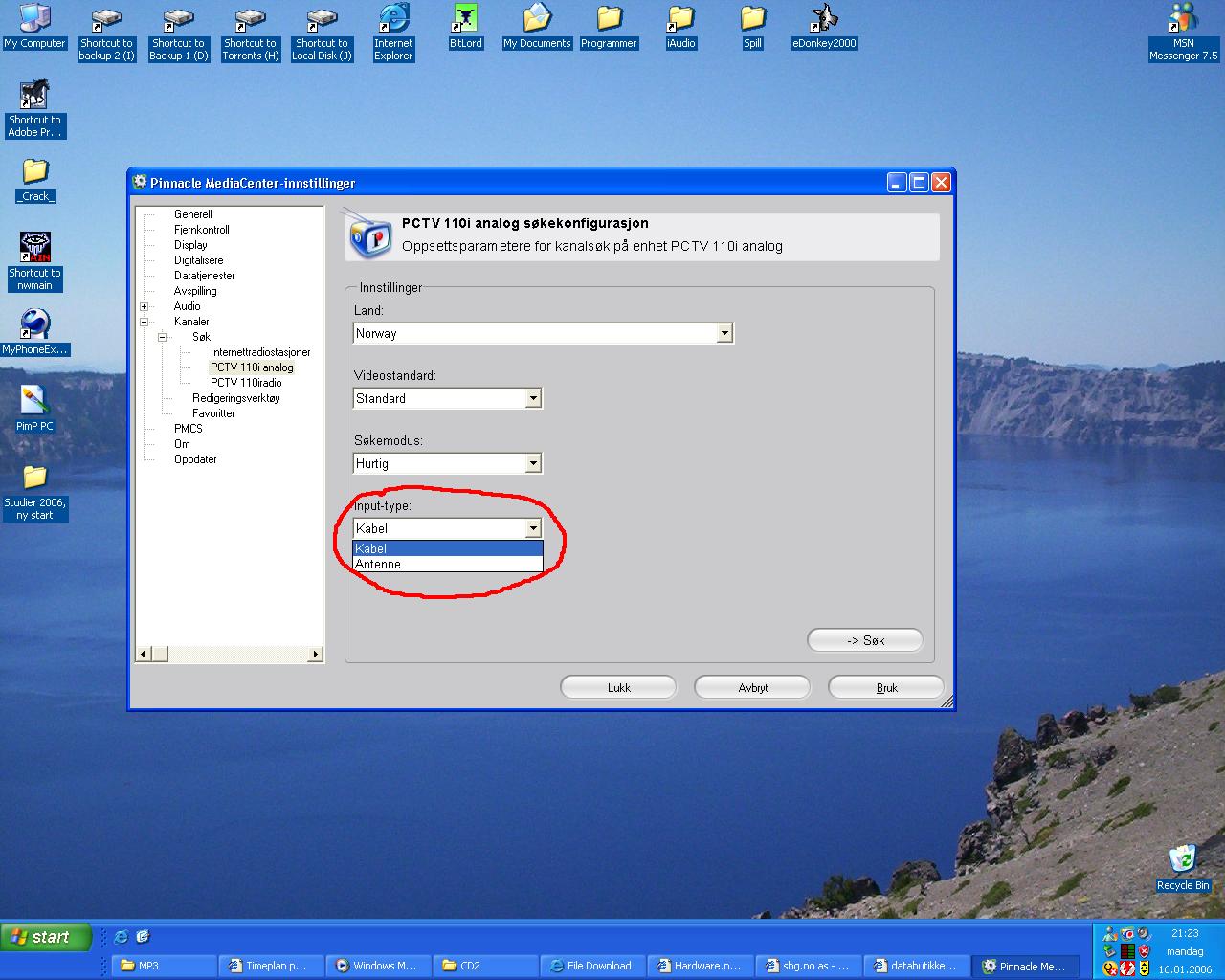Click the taskbar clock showing 21:23
1225x980 pixels.
[x=1185, y=933]
